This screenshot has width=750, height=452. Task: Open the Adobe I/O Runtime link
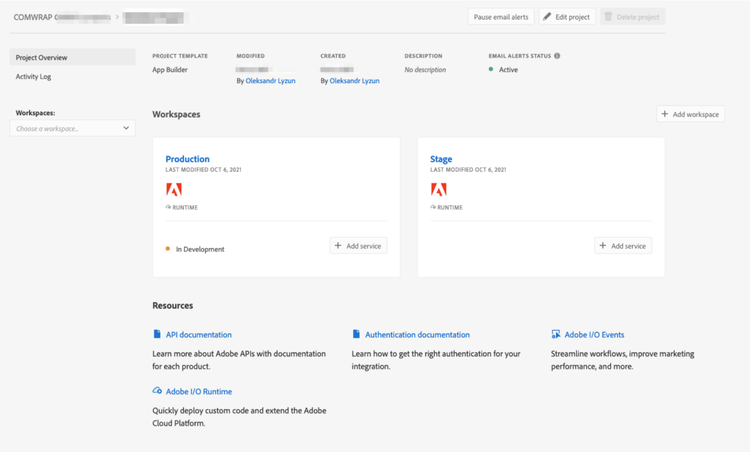pyautogui.click(x=199, y=391)
